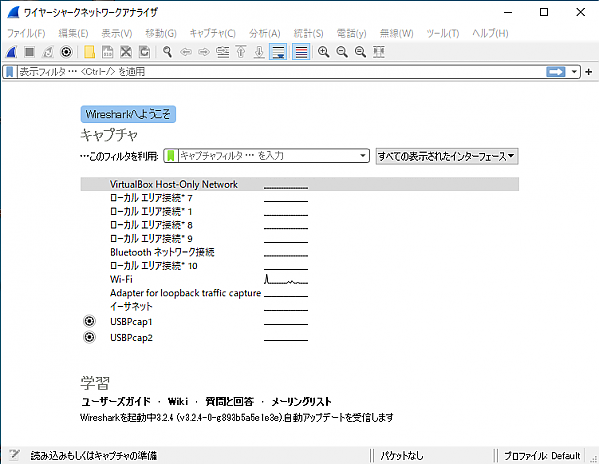Reload the capture file icon

pos(144,52)
